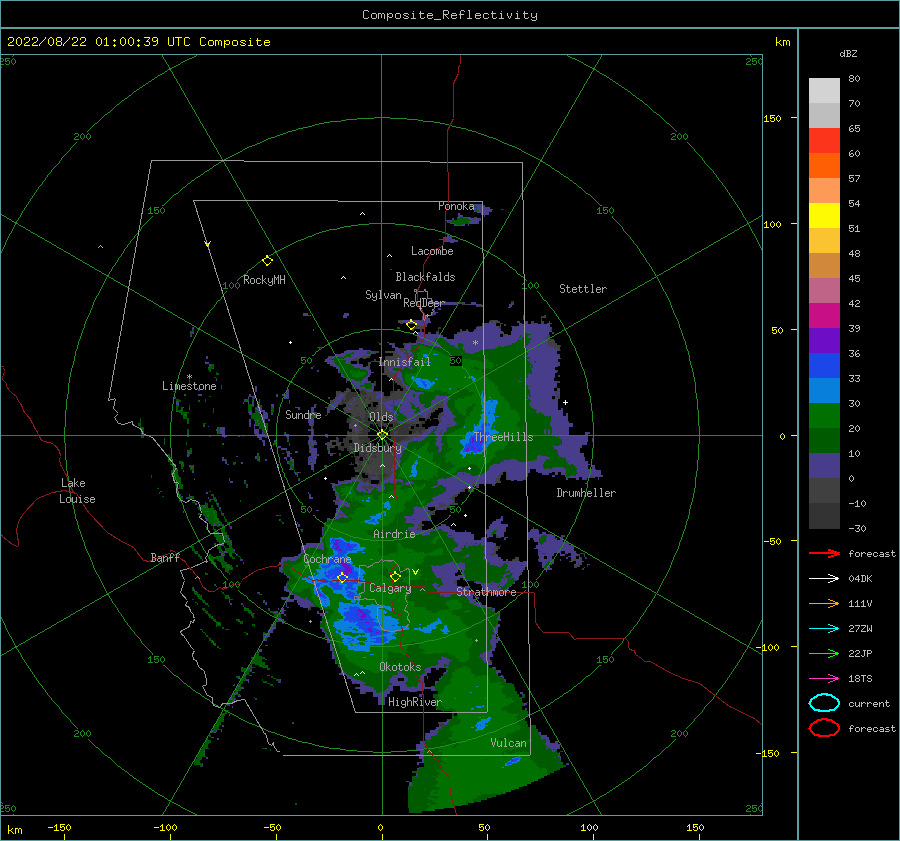Click the light blue 30-33 dBZ swatch
The image size is (900, 841).
[824, 391]
